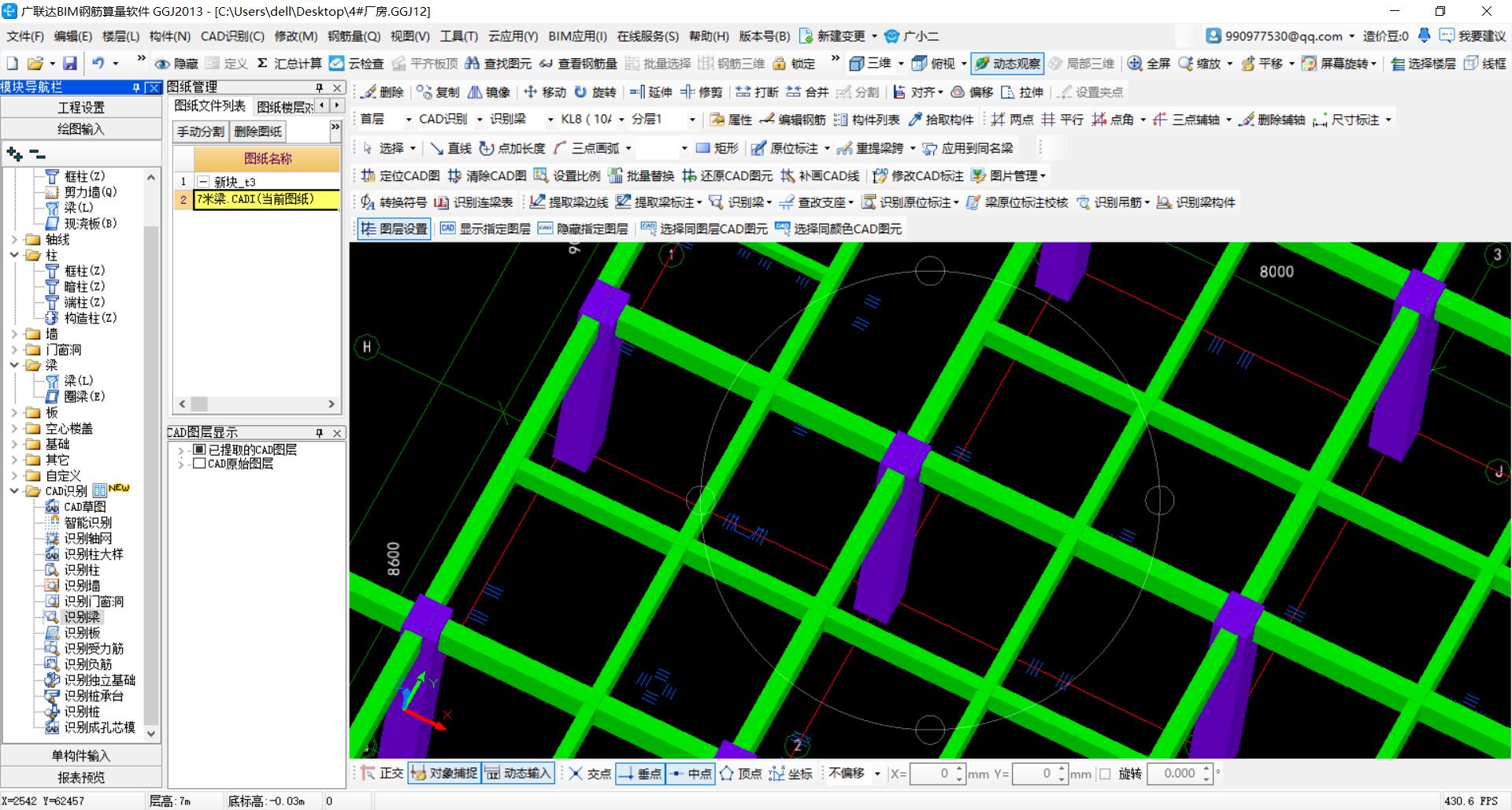1512x810 pixels.
Task: Open 图层设置 layer settings
Action: pos(394,229)
